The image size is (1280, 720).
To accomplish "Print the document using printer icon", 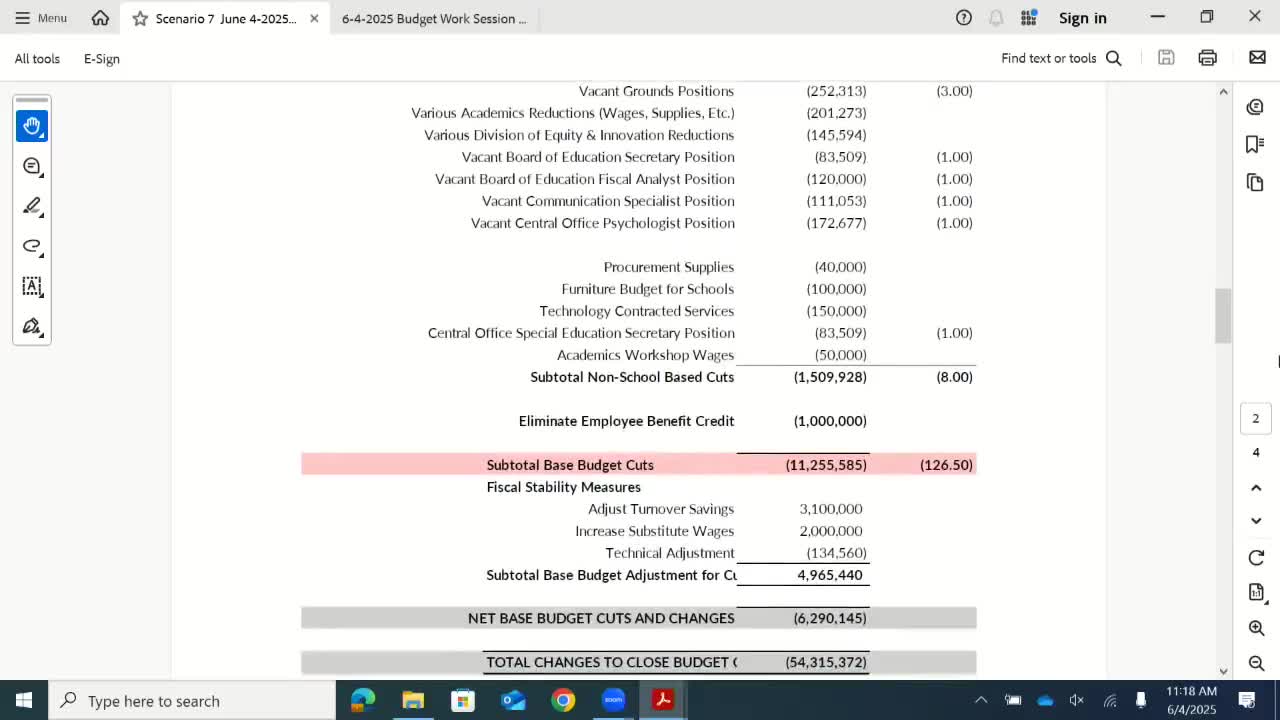I will coord(1207,58).
